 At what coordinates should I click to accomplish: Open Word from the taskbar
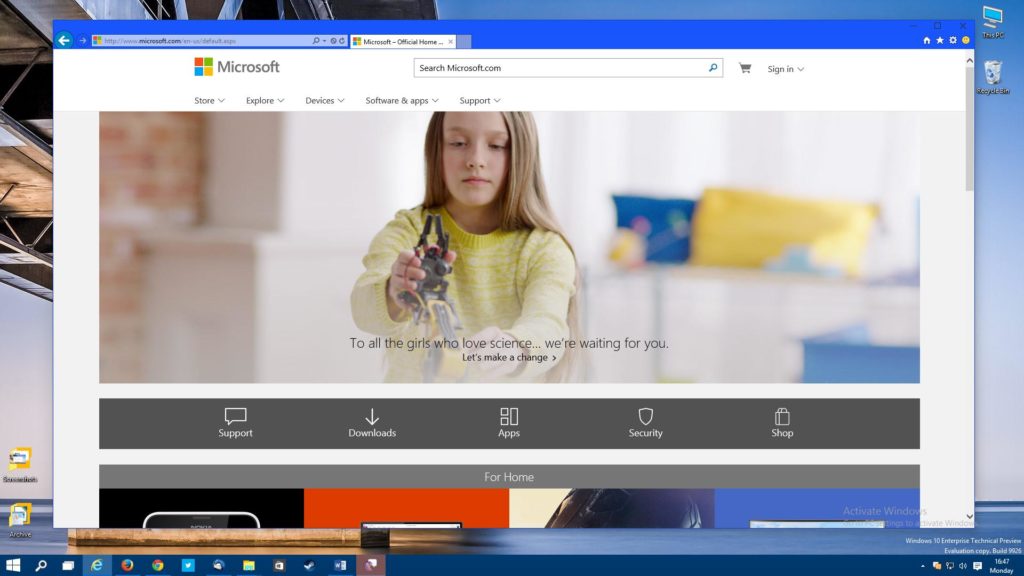coord(340,565)
